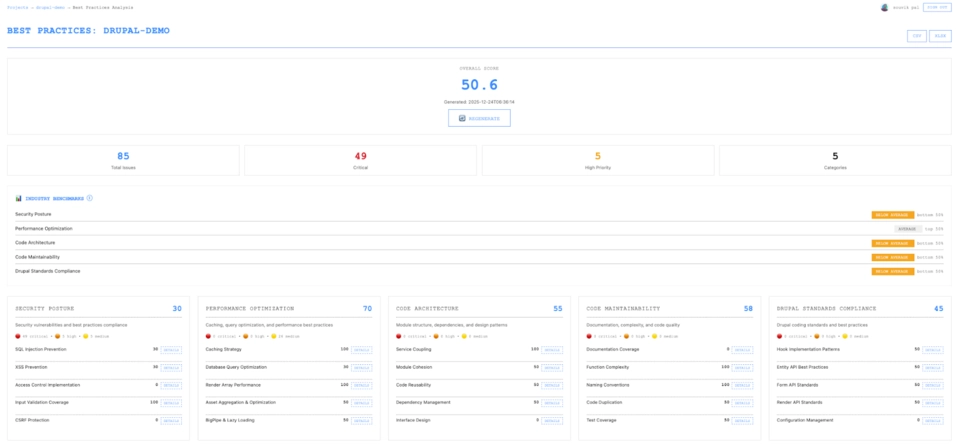960x446 pixels.
Task: Show Render Array Performance details
Action: coord(361,385)
